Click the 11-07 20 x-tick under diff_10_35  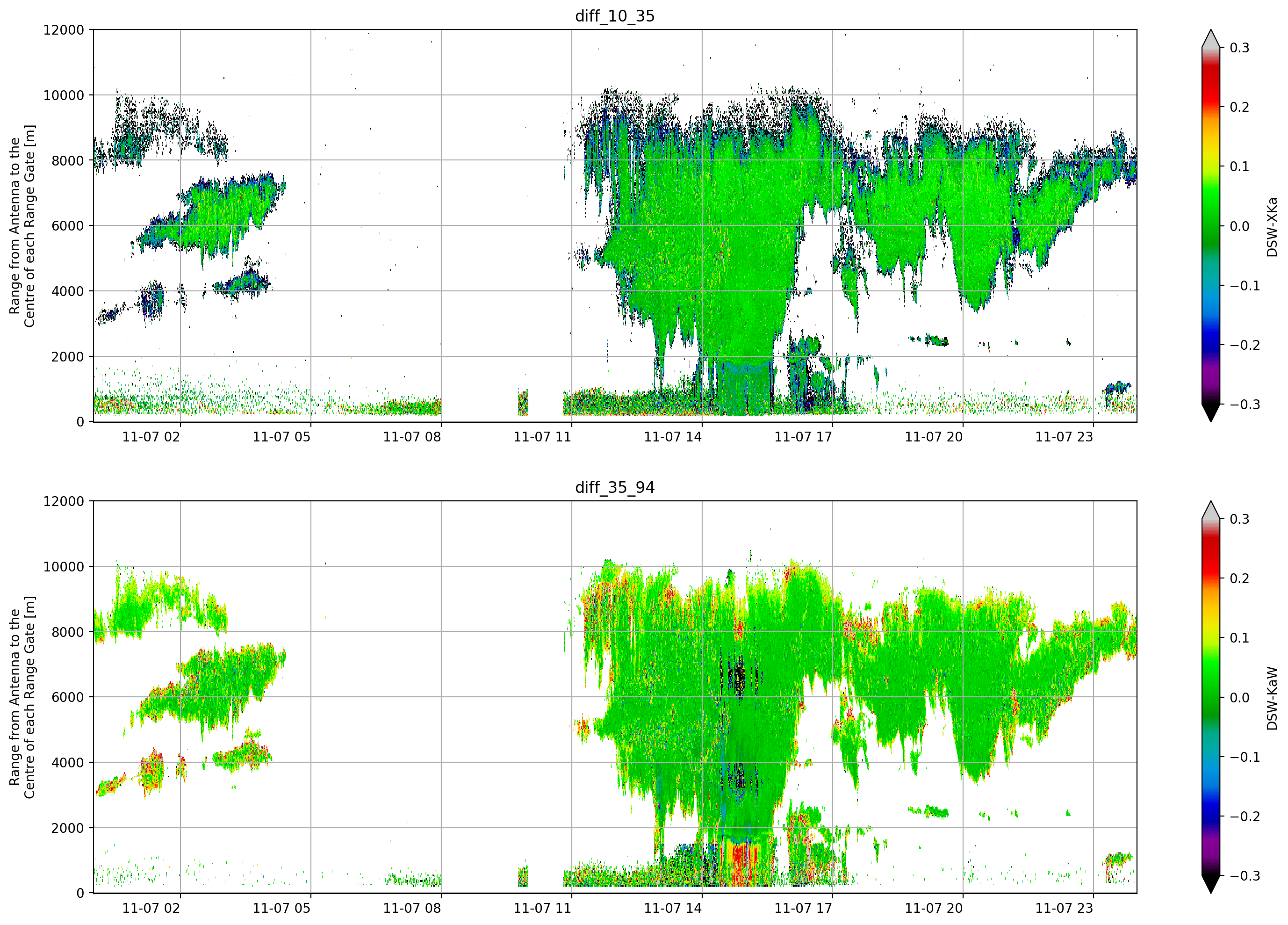click(934, 437)
